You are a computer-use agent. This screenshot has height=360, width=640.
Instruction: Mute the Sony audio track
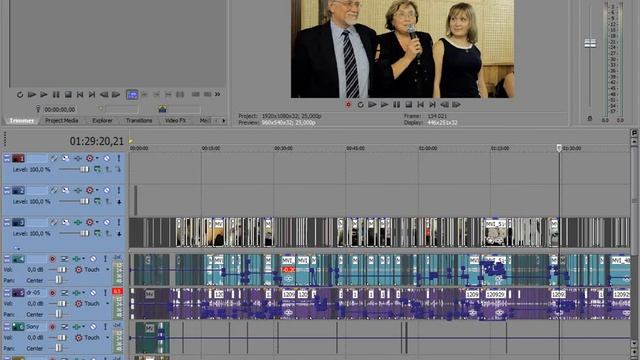[x=93, y=327]
